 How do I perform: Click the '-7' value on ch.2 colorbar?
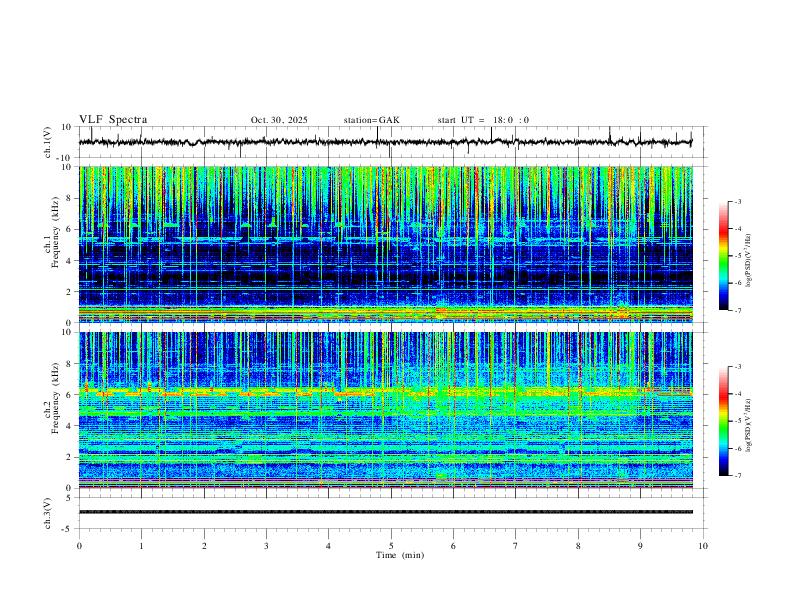click(x=738, y=475)
